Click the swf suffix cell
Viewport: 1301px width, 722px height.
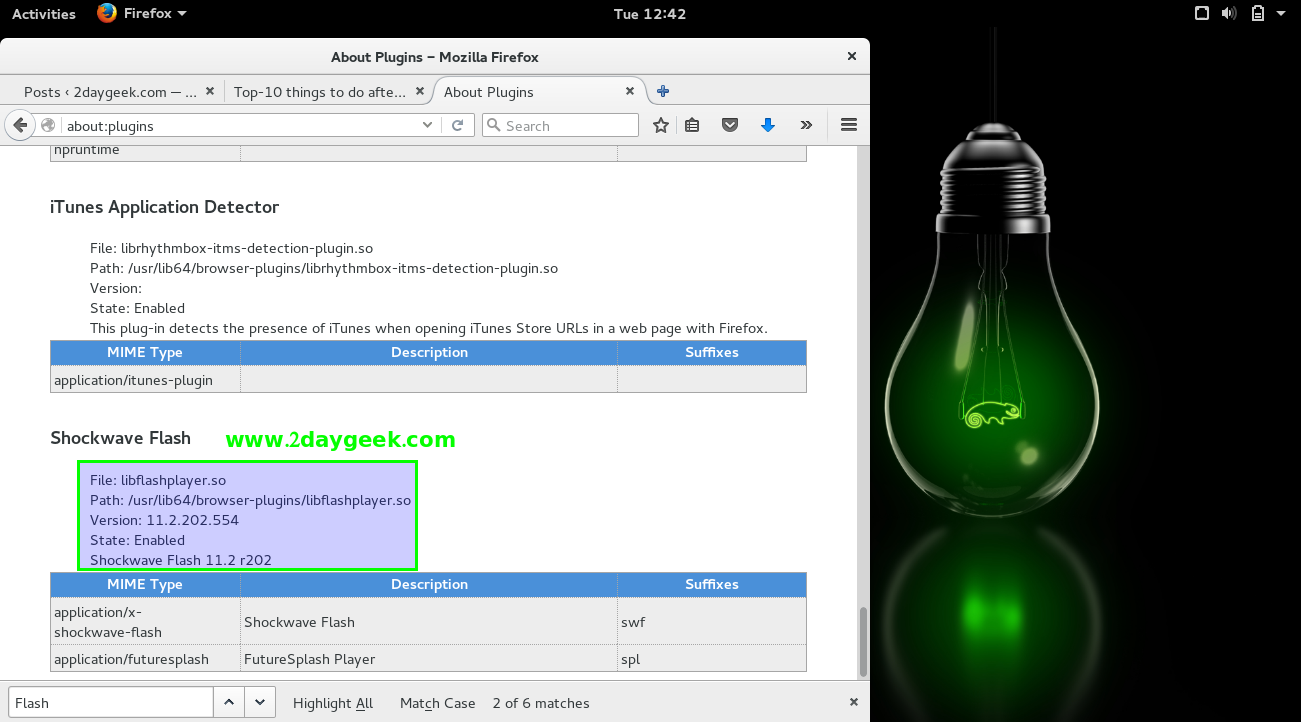click(x=712, y=622)
